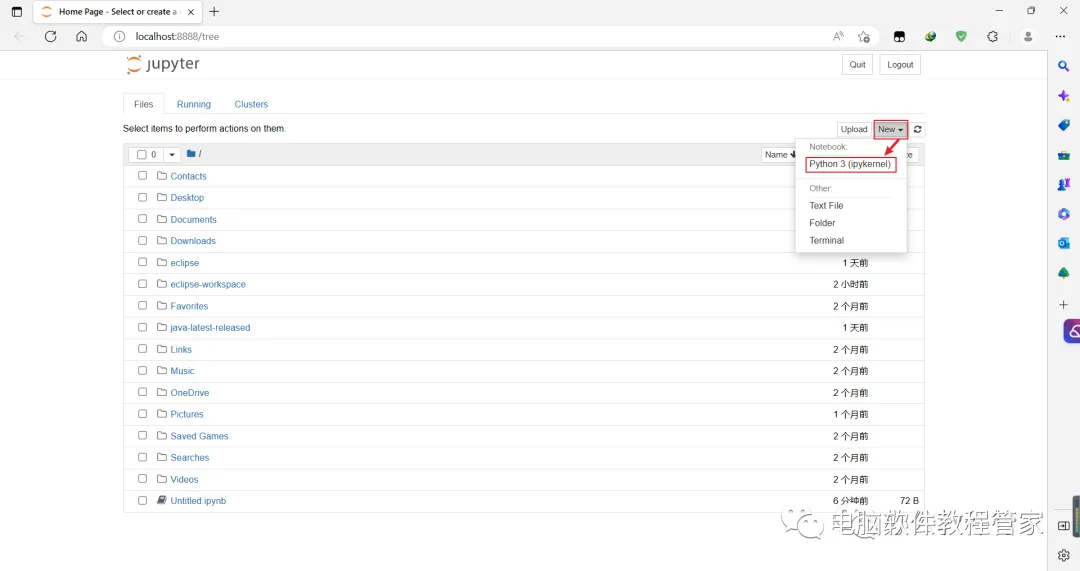Go to the browser home icon
Viewport: 1080px width, 571px height.
click(81, 37)
